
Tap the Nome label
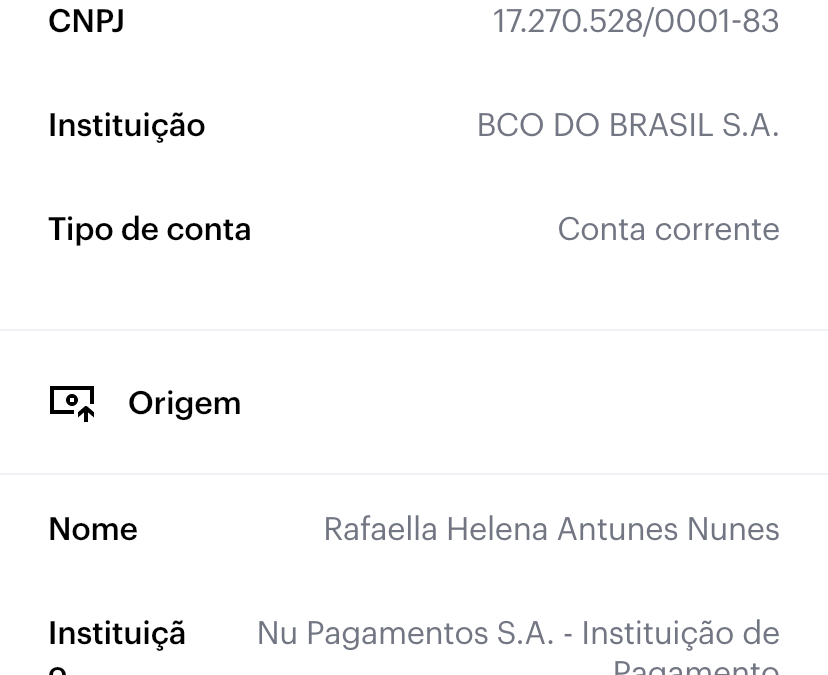(93, 529)
